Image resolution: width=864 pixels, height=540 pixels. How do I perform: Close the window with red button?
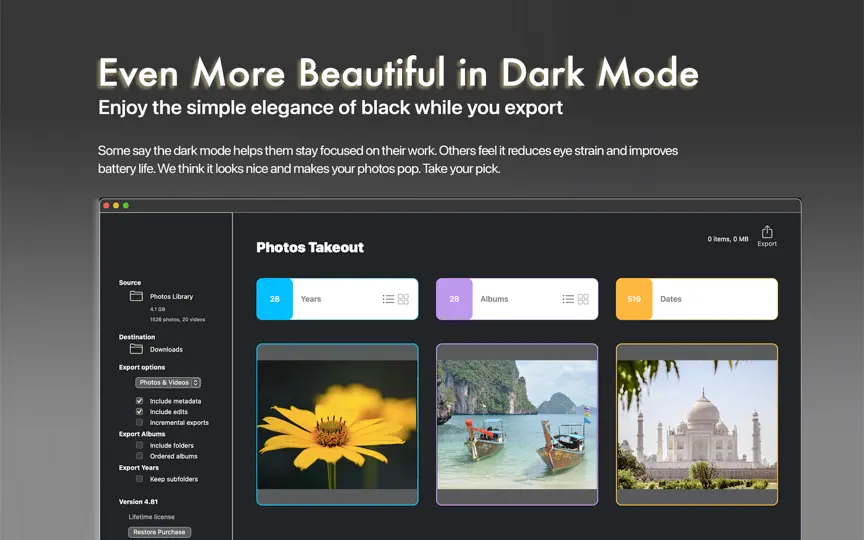106,206
